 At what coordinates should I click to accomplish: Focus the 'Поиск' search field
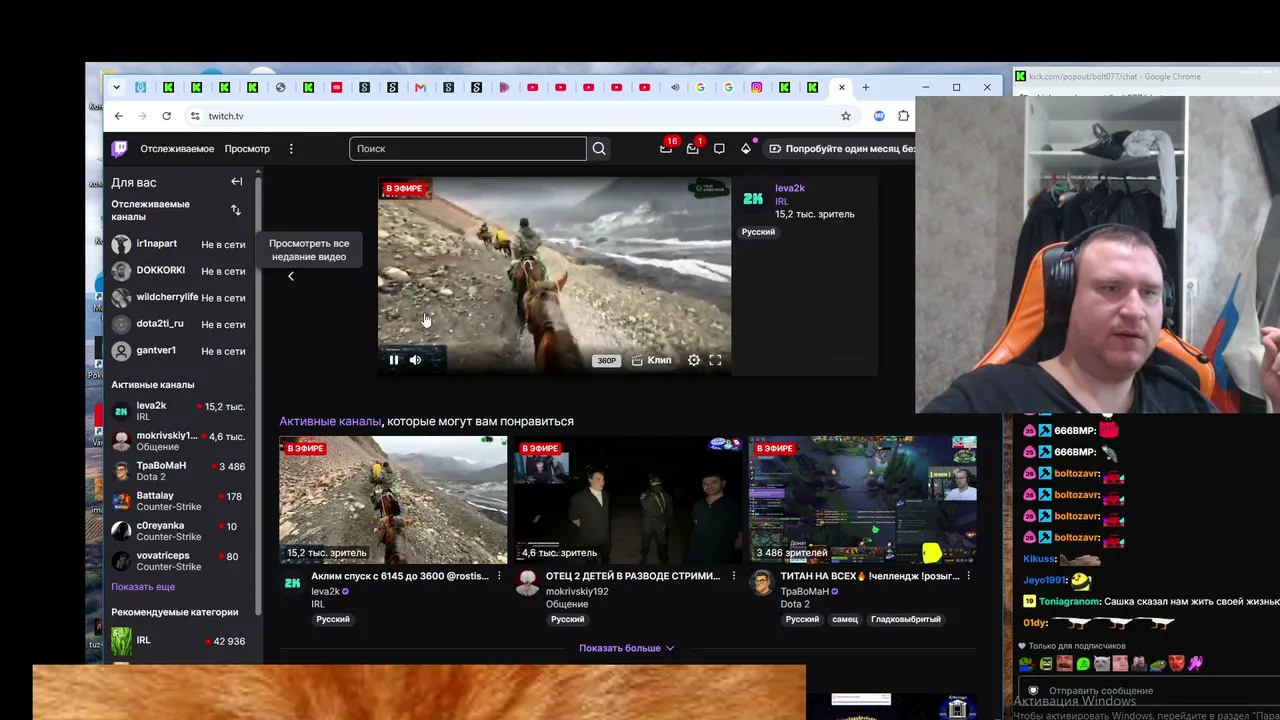pyautogui.click(x=468, y=149)
